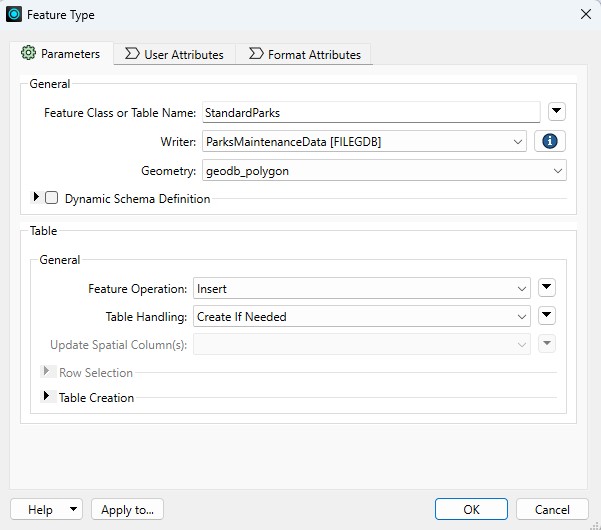Screen dimensions: 601x530
Task: Expand the Table Creation section
Action: click(46, 397)
